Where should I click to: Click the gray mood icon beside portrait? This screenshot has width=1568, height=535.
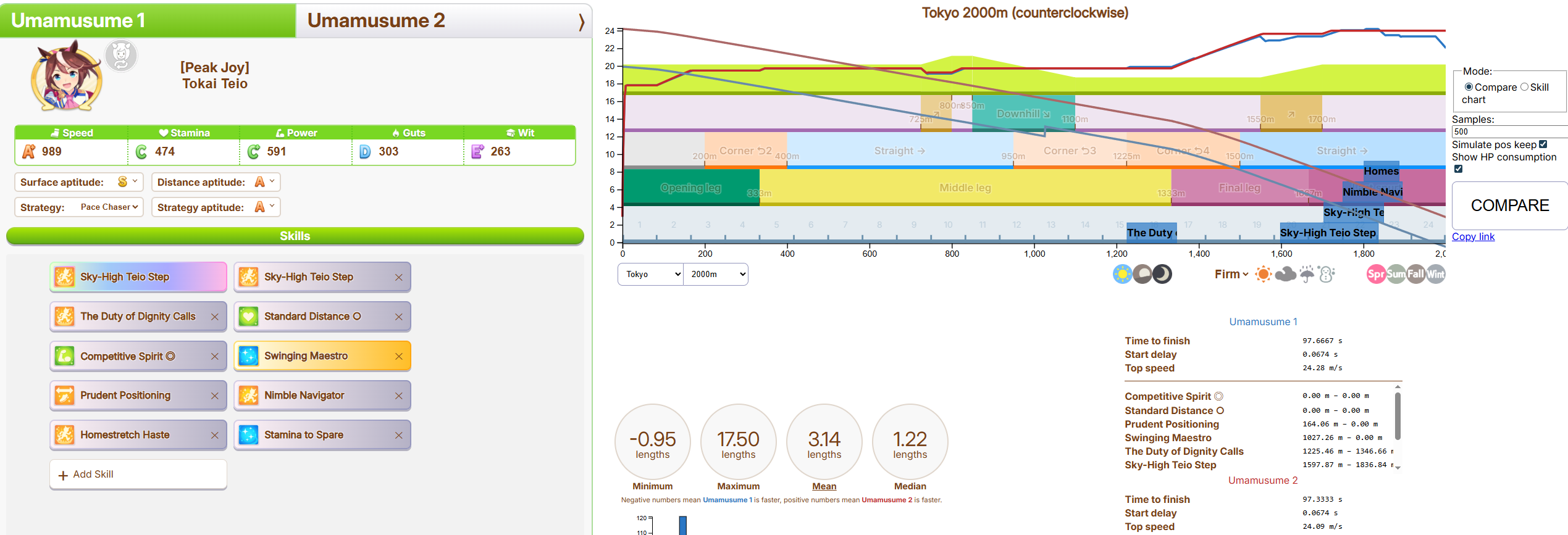pos(121,56)
